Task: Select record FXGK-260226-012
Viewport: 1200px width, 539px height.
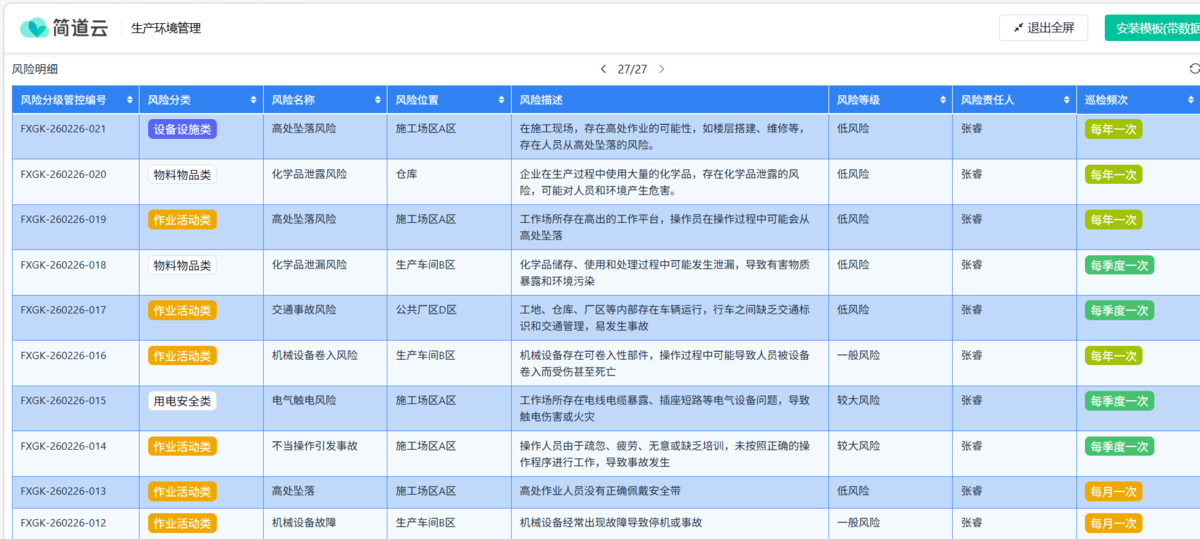Action: [63, 523]
